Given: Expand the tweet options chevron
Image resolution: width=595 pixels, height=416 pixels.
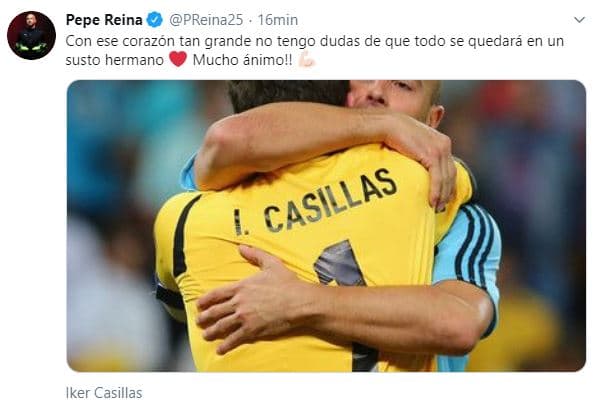Looking at the screenshot, I should (x=579, y=20).
